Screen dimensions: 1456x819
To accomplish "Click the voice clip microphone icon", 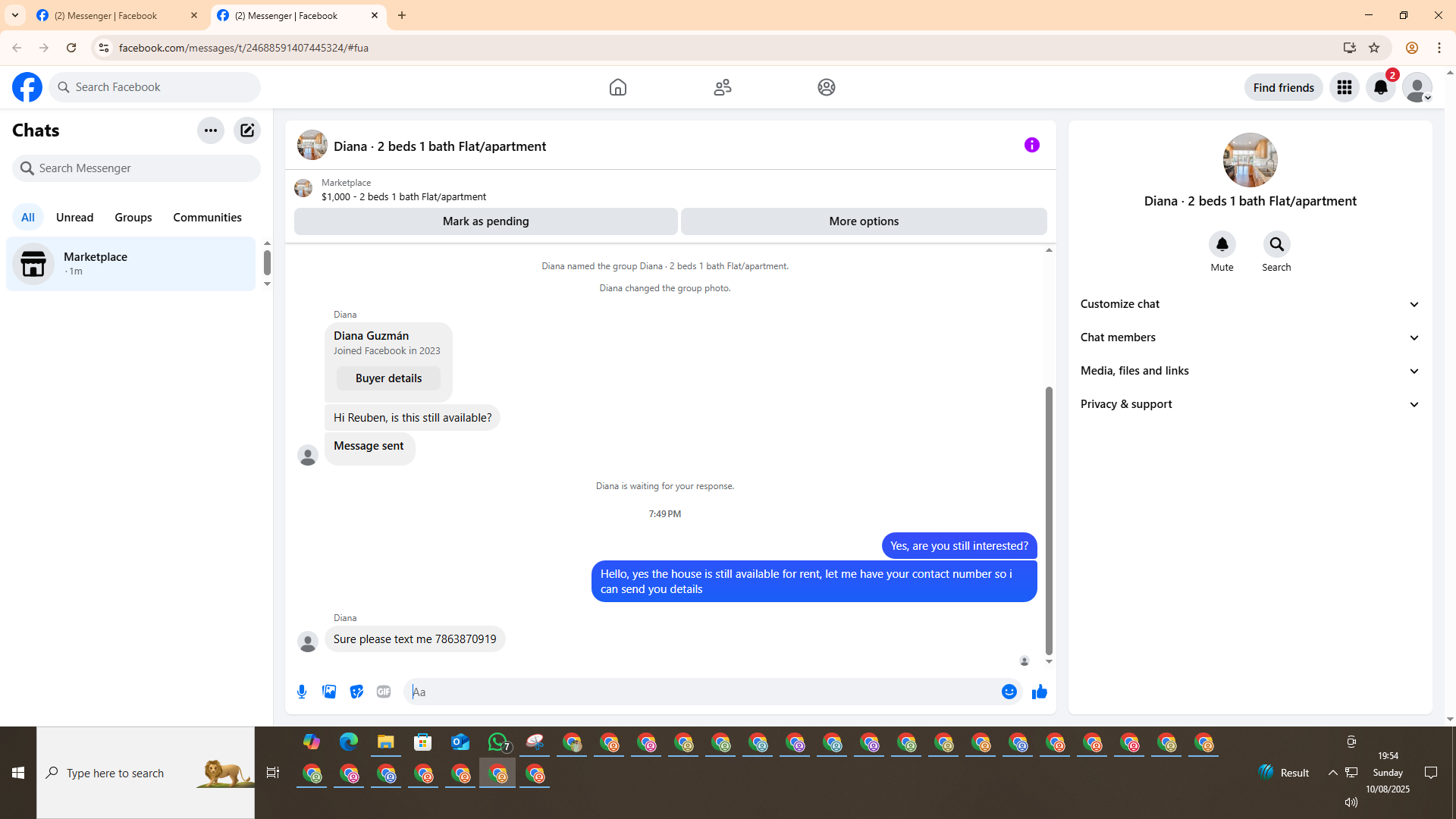I will tap(302, 692).
